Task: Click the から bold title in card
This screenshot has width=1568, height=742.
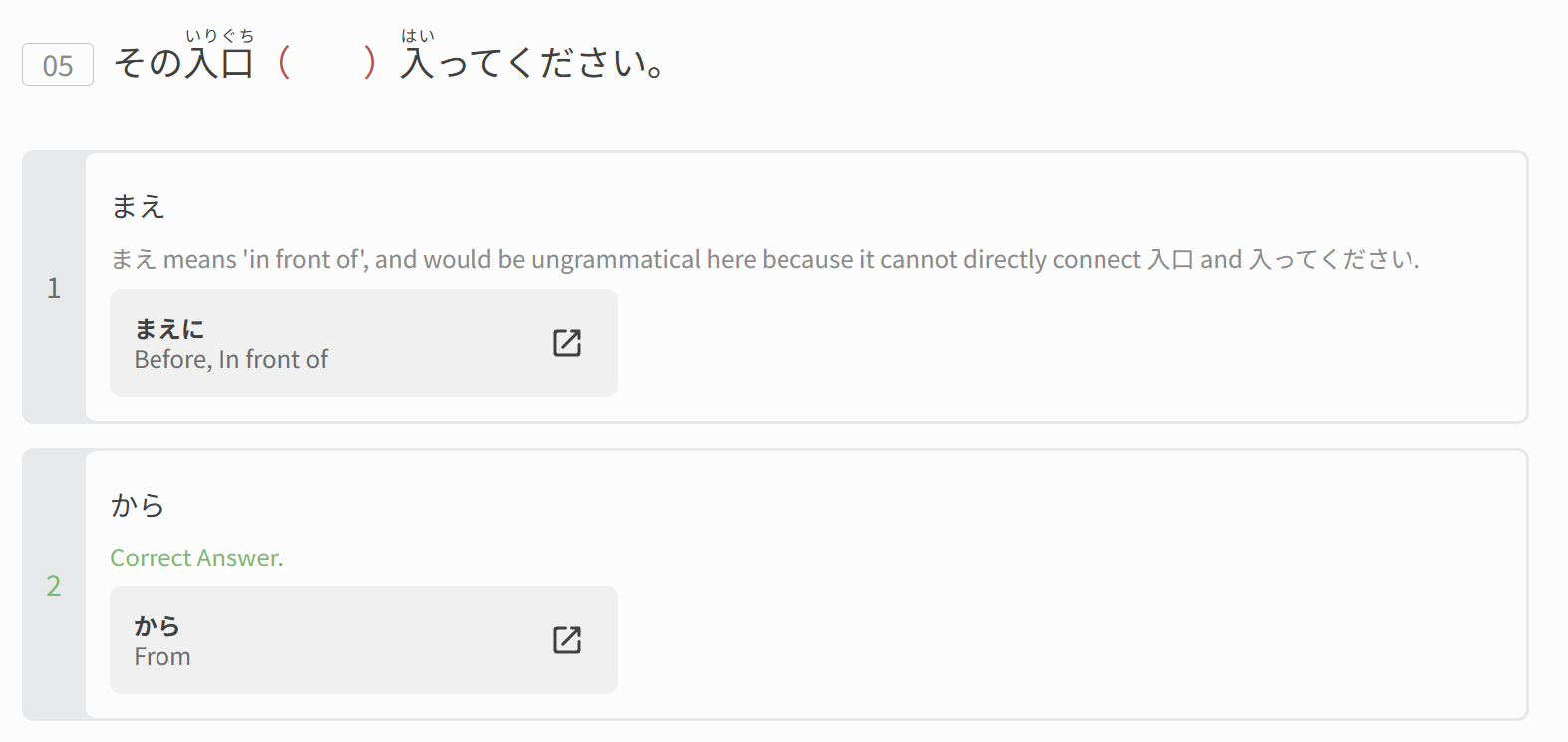Action: (157, 626)
